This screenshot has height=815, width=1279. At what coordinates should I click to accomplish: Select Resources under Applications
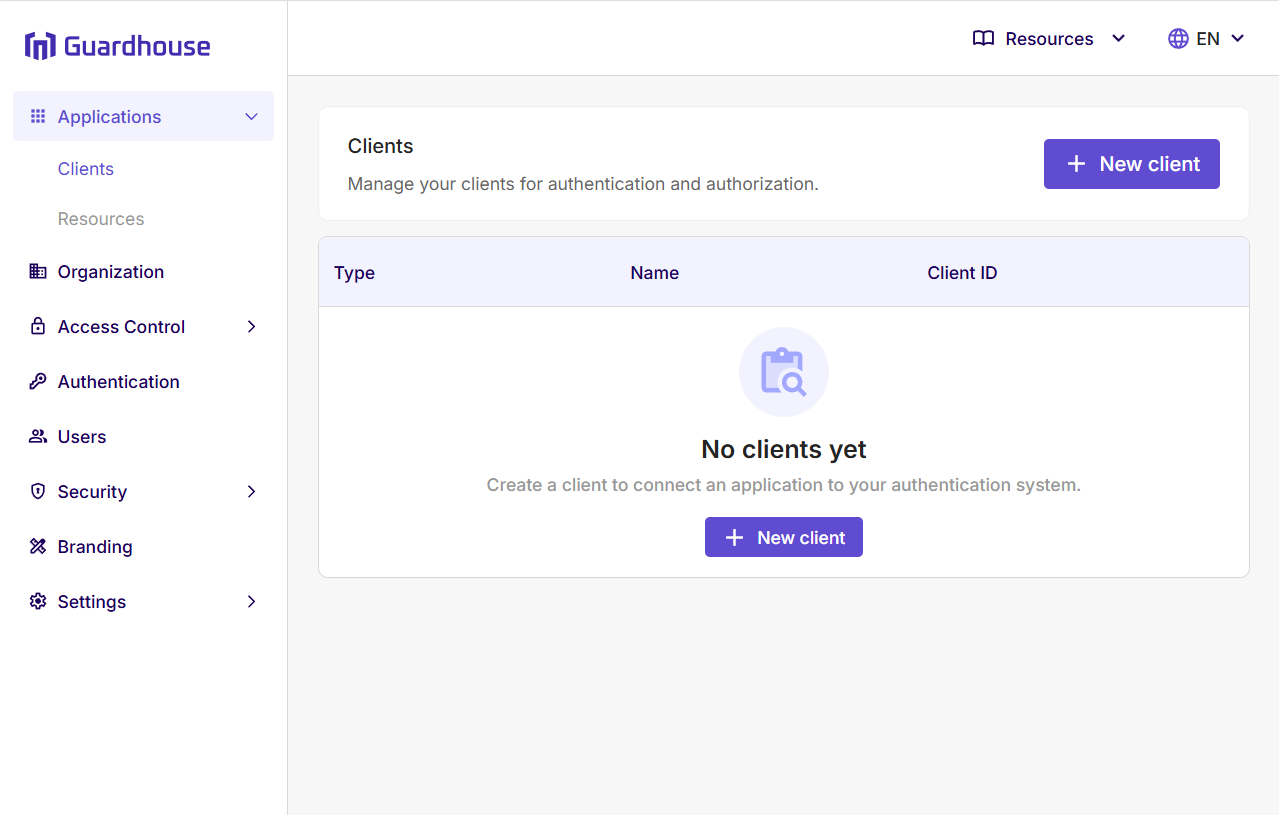point(100,218)
